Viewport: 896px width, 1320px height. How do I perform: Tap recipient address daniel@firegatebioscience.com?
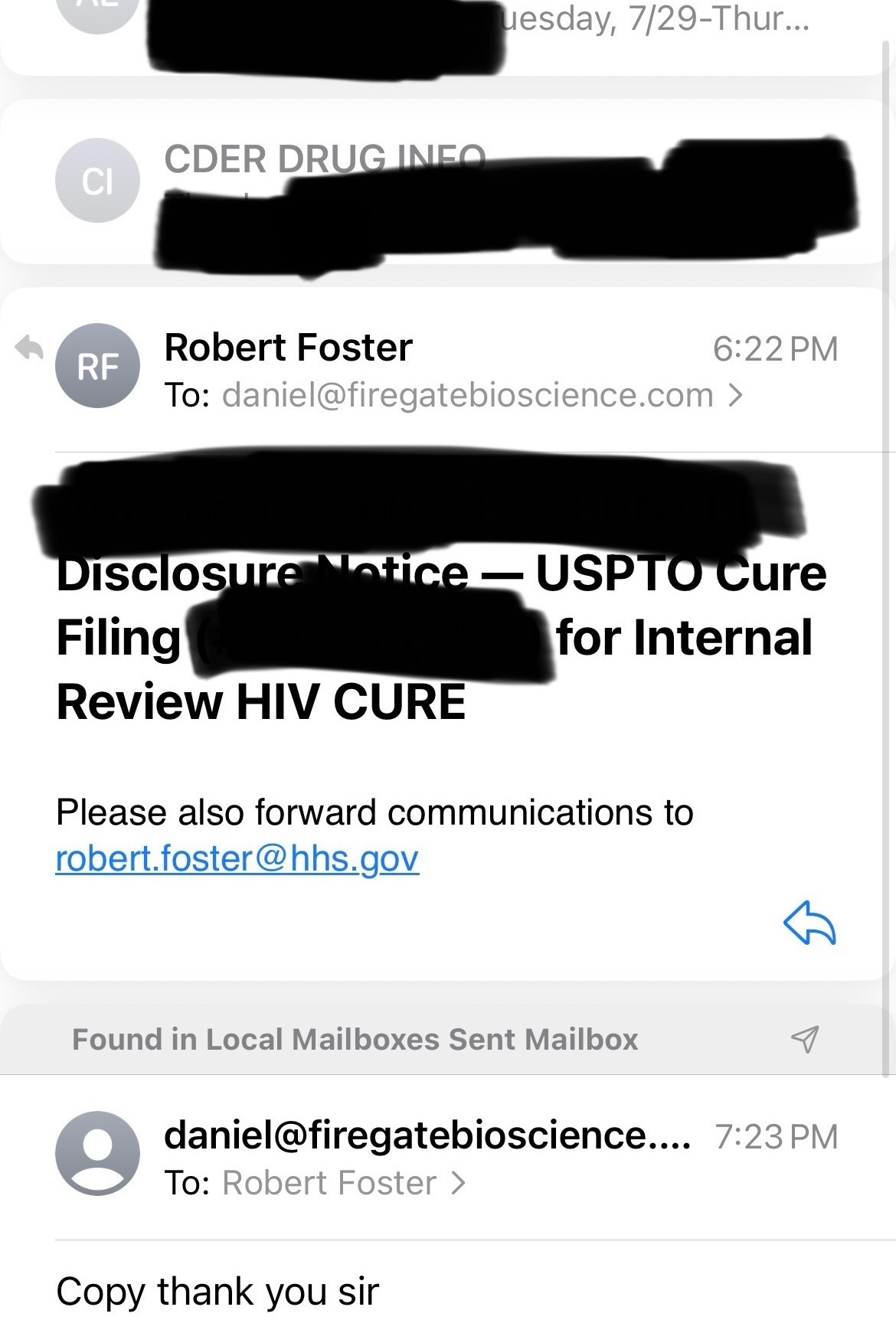467,395
